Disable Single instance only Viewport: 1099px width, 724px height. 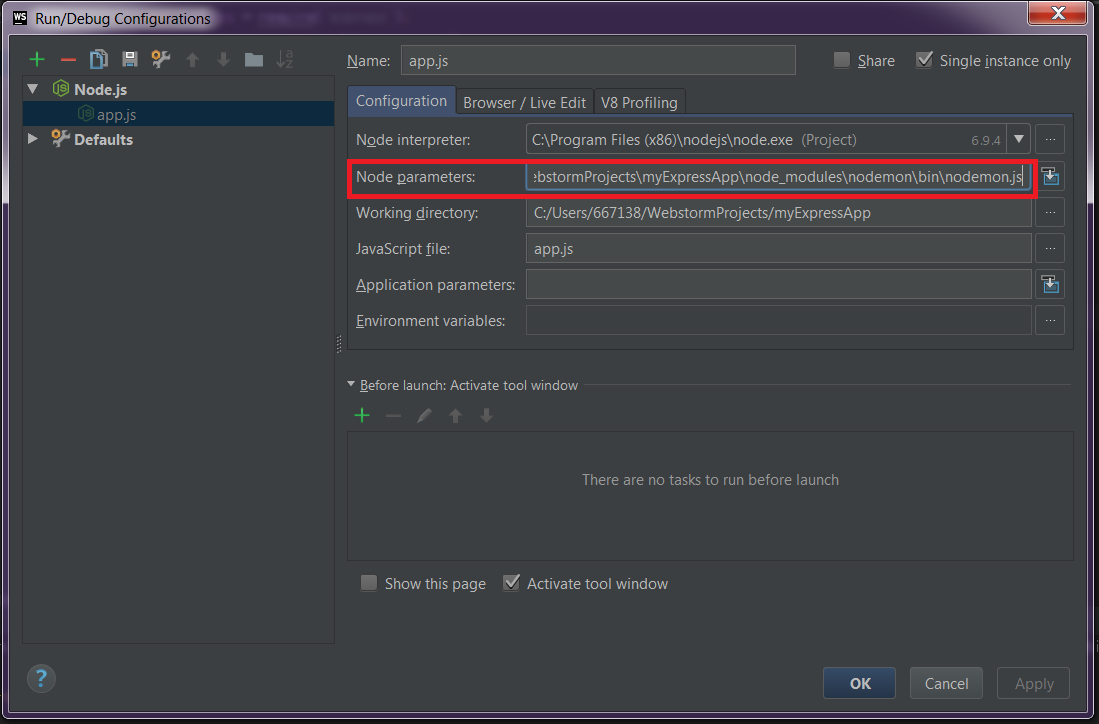coord(924,60)
